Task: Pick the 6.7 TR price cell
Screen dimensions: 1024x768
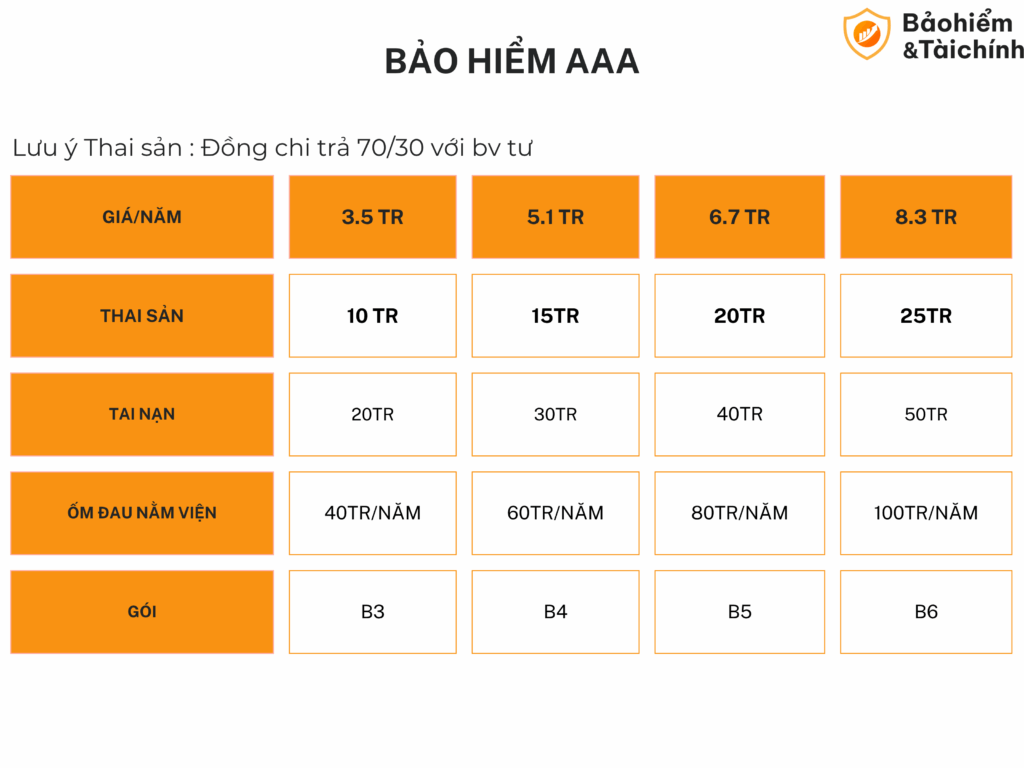Action: pos(739,217)
